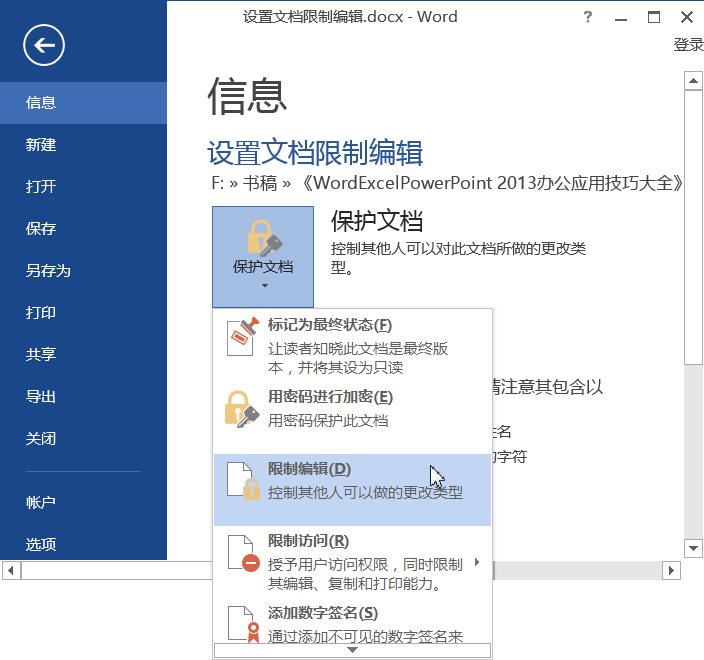Click the file path starting with F: » 书稿
This screenshot has height=660, width=704.
pos(446,183)
